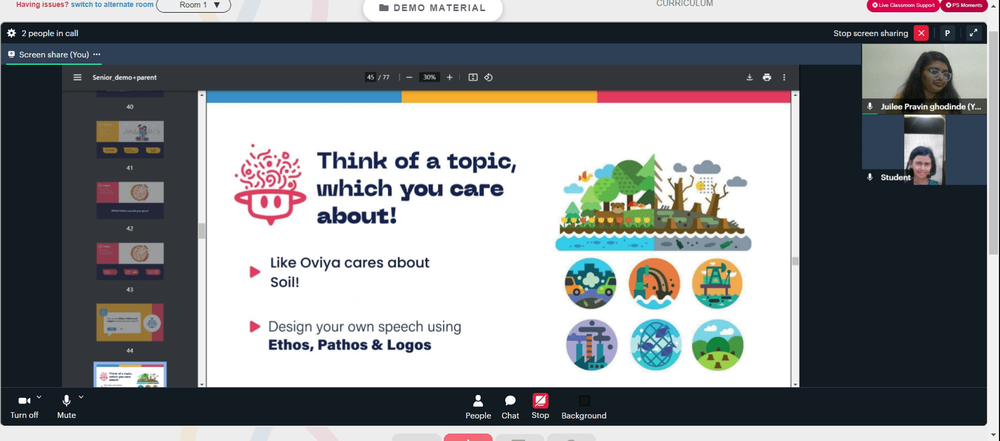This screenshot has width=1000, height=441.
Task: Enter fullscreen mode for the call
Action: point(973,33)
